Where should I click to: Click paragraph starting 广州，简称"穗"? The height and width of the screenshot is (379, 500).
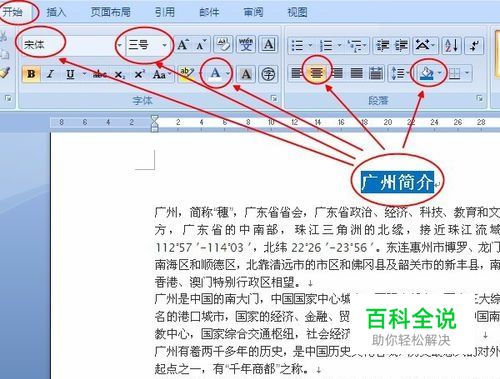coord(327,212)
